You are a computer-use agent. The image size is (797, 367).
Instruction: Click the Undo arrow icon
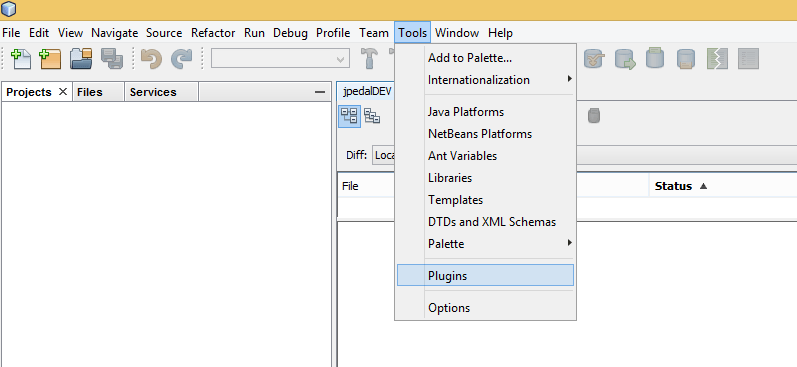tap(151, 58)
